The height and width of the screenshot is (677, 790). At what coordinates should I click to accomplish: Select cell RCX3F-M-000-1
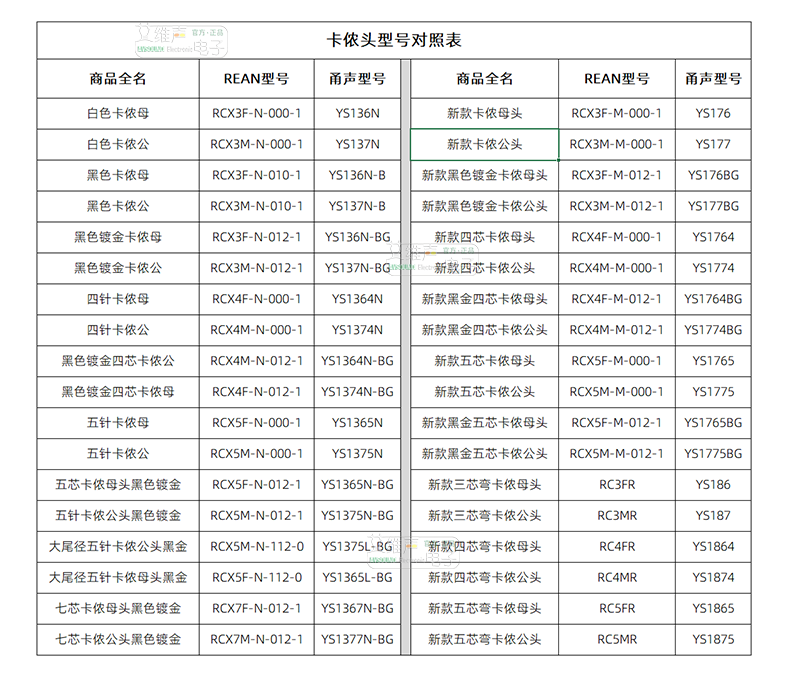click(x=617, y=114)
